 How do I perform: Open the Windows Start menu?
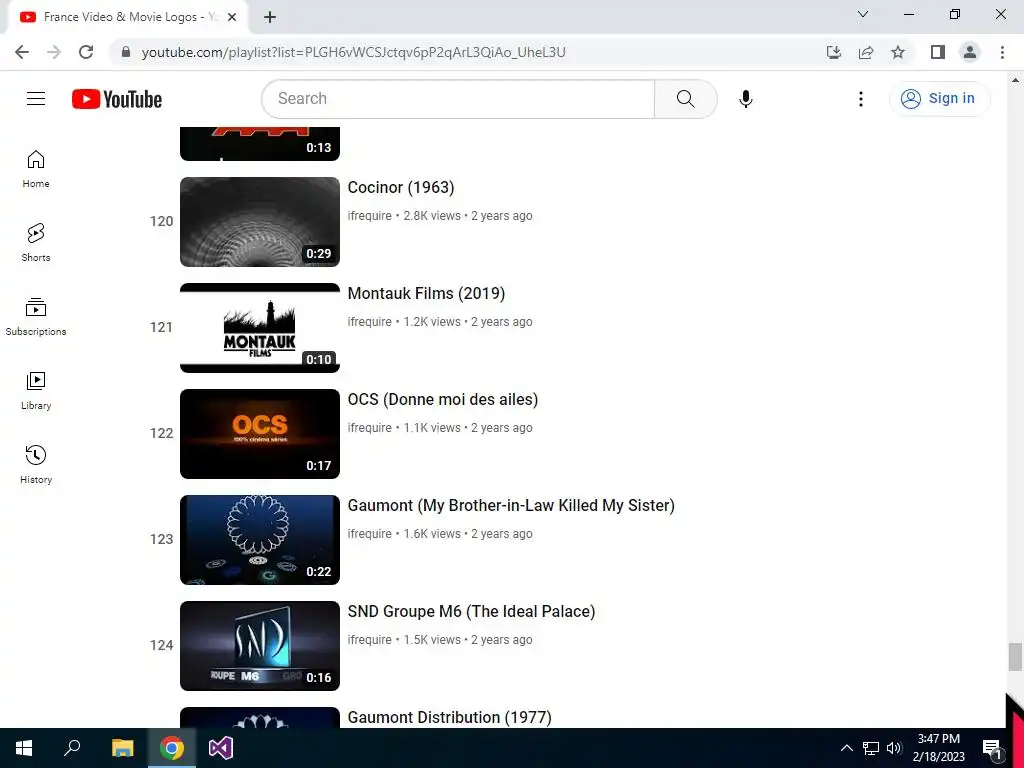(24, 748)
